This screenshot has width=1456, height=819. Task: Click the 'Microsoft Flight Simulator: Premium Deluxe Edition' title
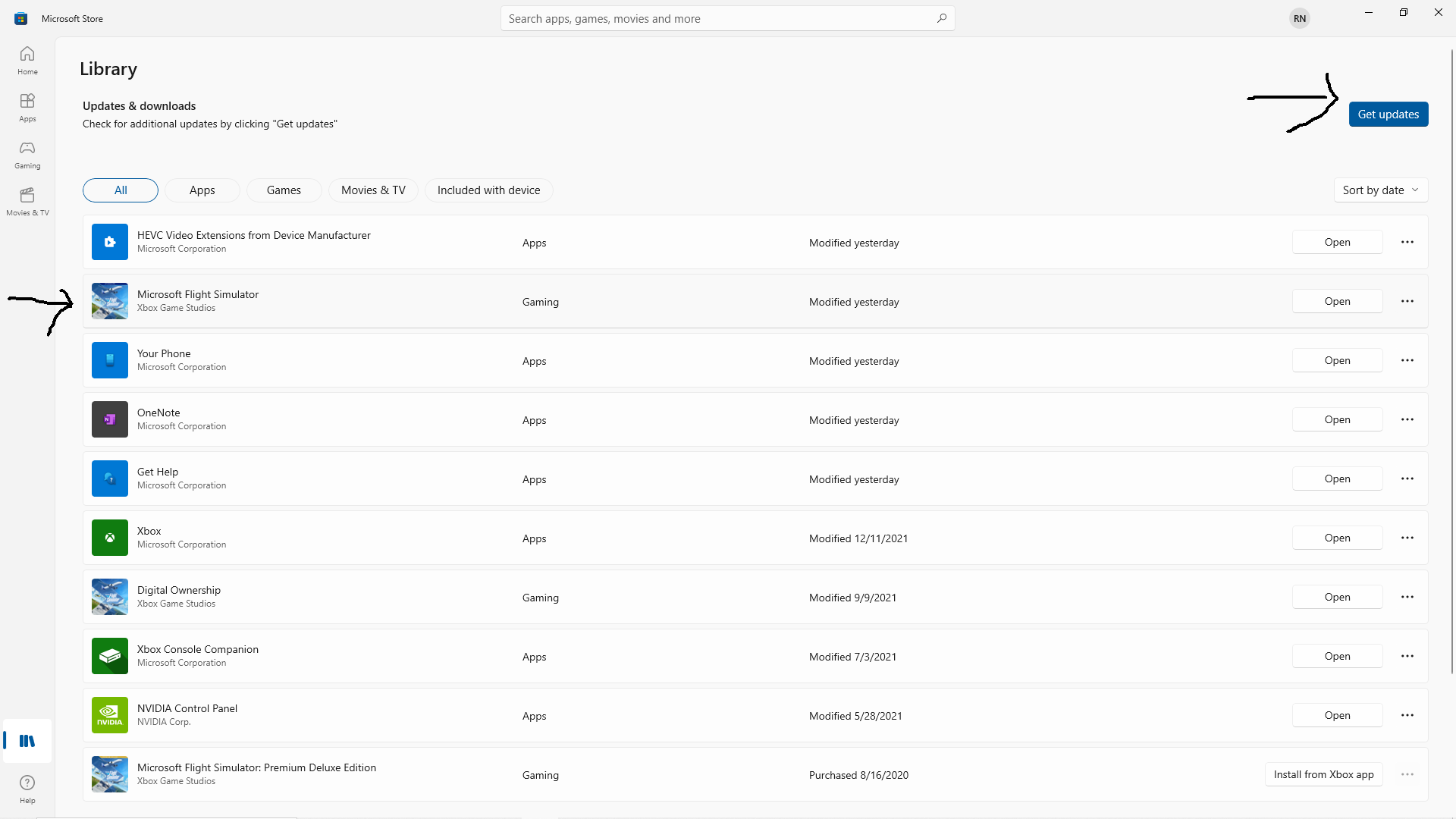point(256,767)
